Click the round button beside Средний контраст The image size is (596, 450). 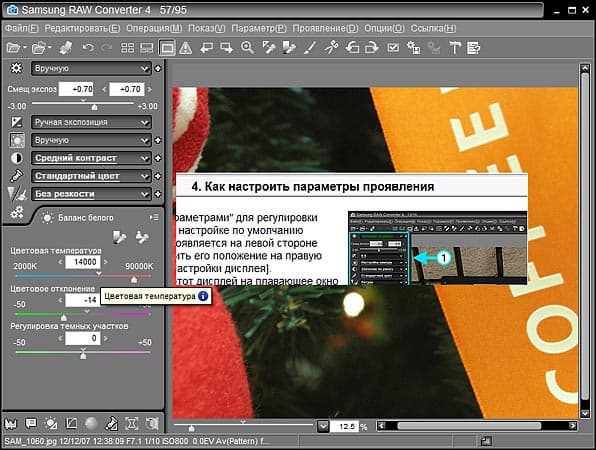tap(158, 158)
